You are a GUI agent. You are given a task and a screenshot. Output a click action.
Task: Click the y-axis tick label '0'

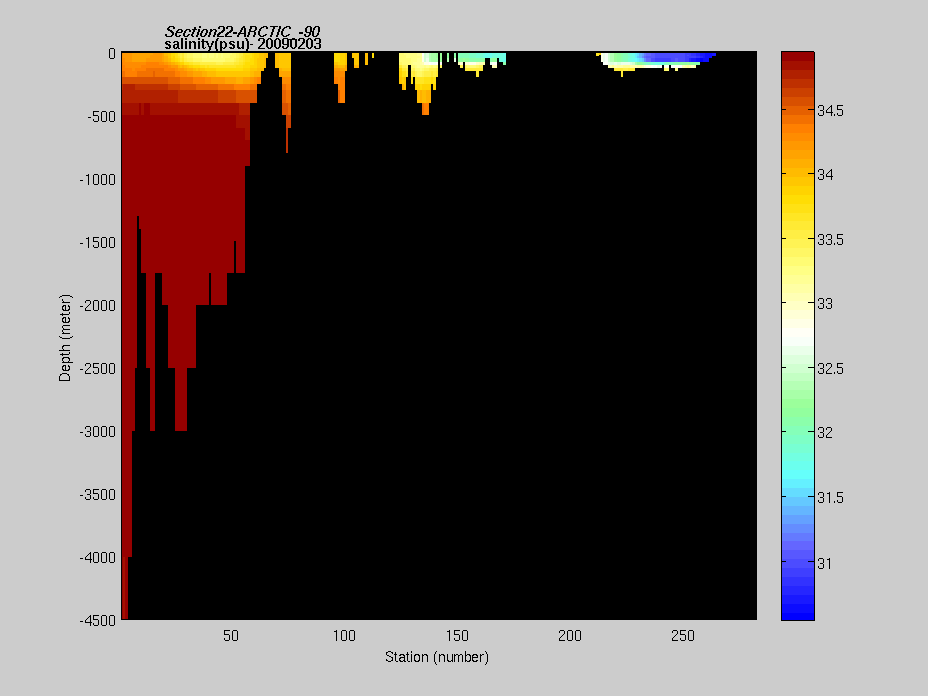click(x=112, y=54)
